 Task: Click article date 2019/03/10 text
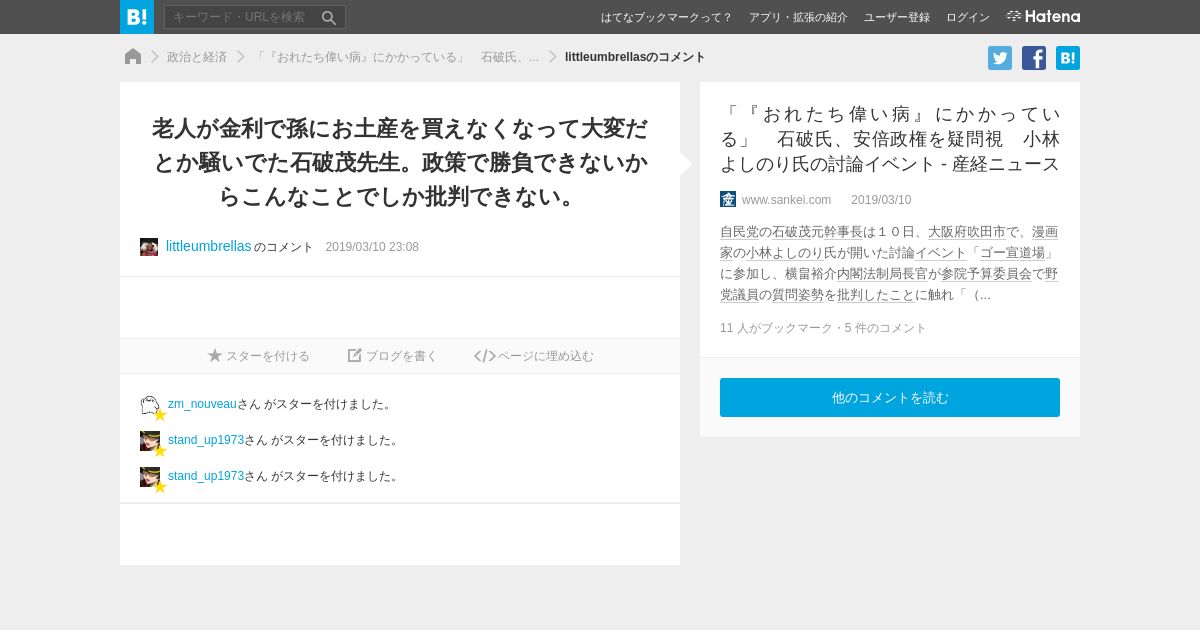click(x=881, y=200)
